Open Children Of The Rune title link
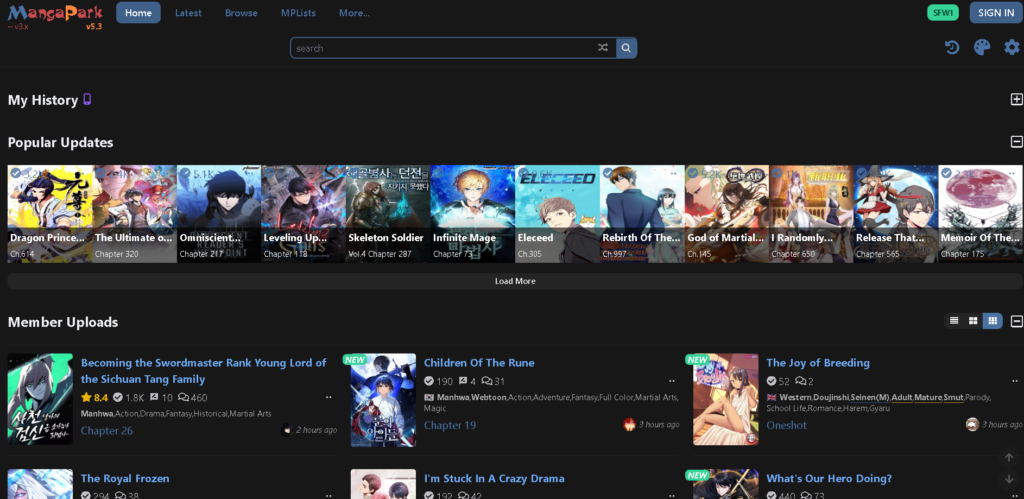The height and width of the screenshot is (499, 1024). 479,362
